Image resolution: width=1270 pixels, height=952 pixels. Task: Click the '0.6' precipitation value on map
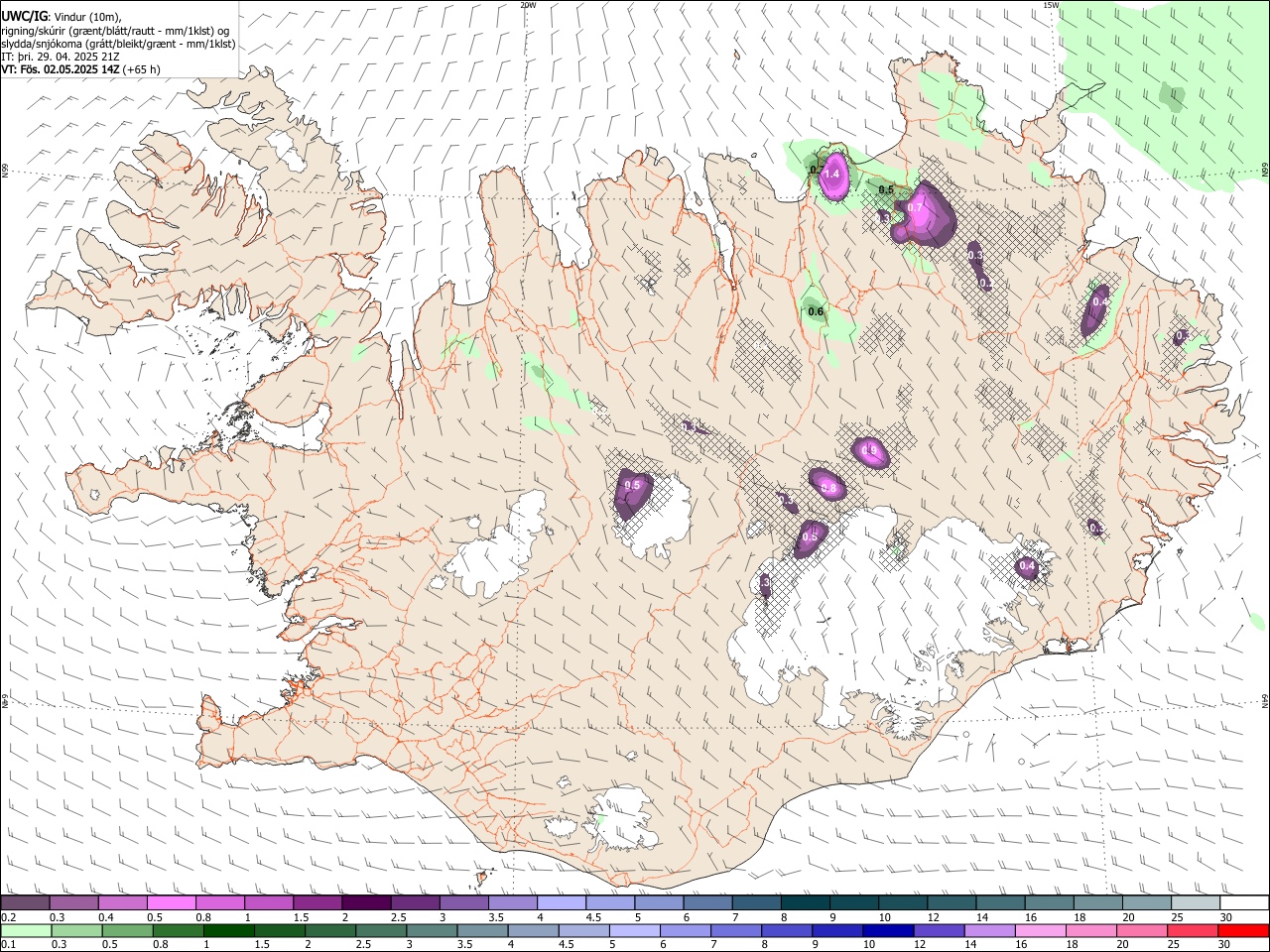(816, 311)
